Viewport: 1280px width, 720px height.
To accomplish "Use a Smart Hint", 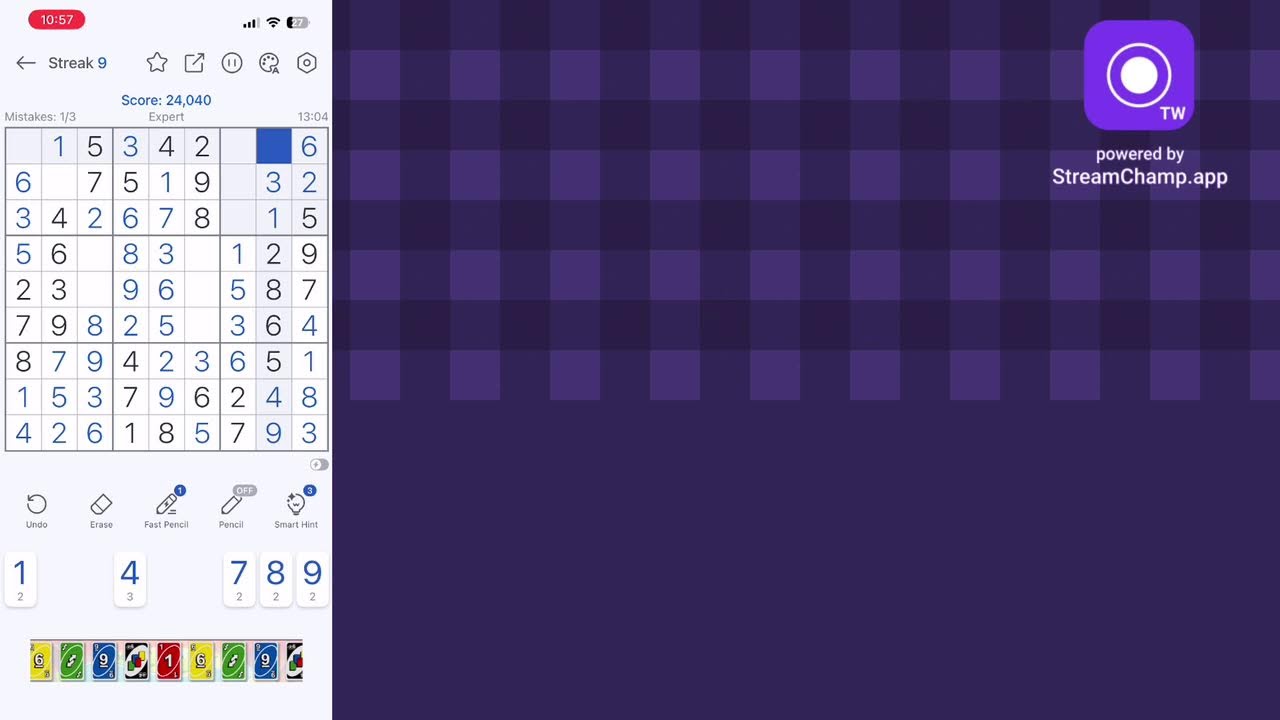I will pos(296,510).
